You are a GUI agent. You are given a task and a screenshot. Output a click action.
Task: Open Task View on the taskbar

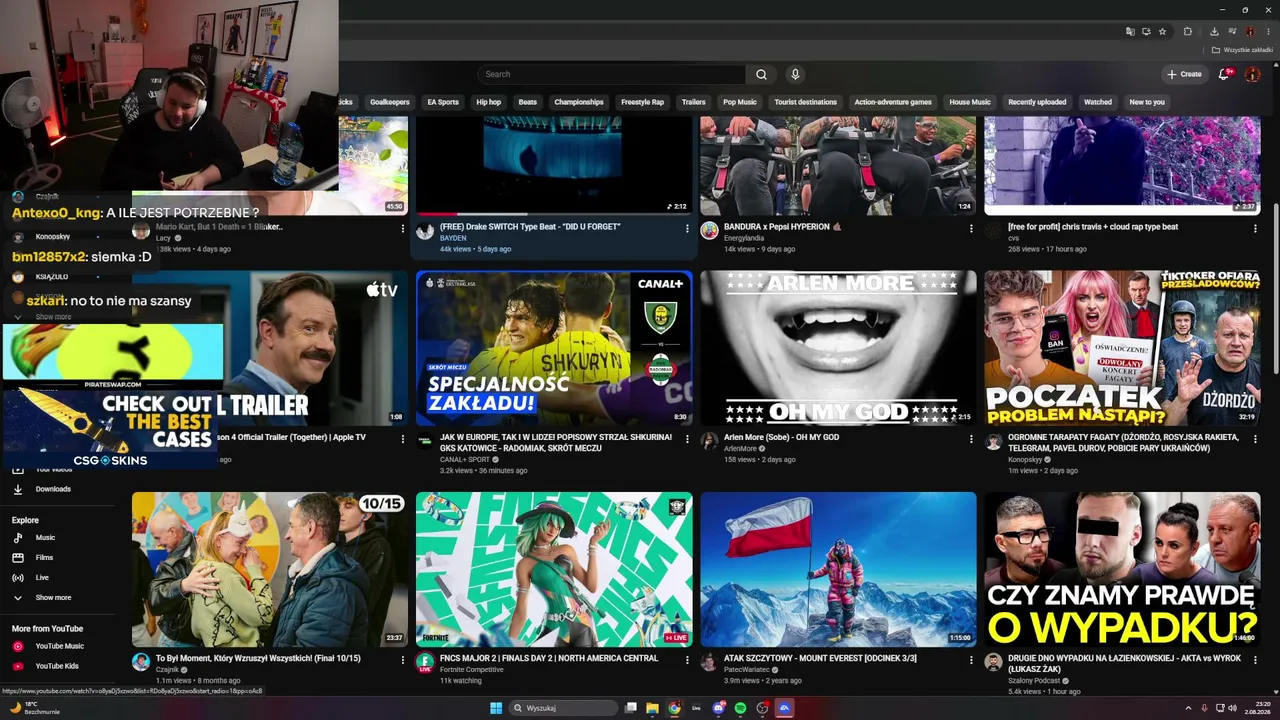tap(630, 708)
